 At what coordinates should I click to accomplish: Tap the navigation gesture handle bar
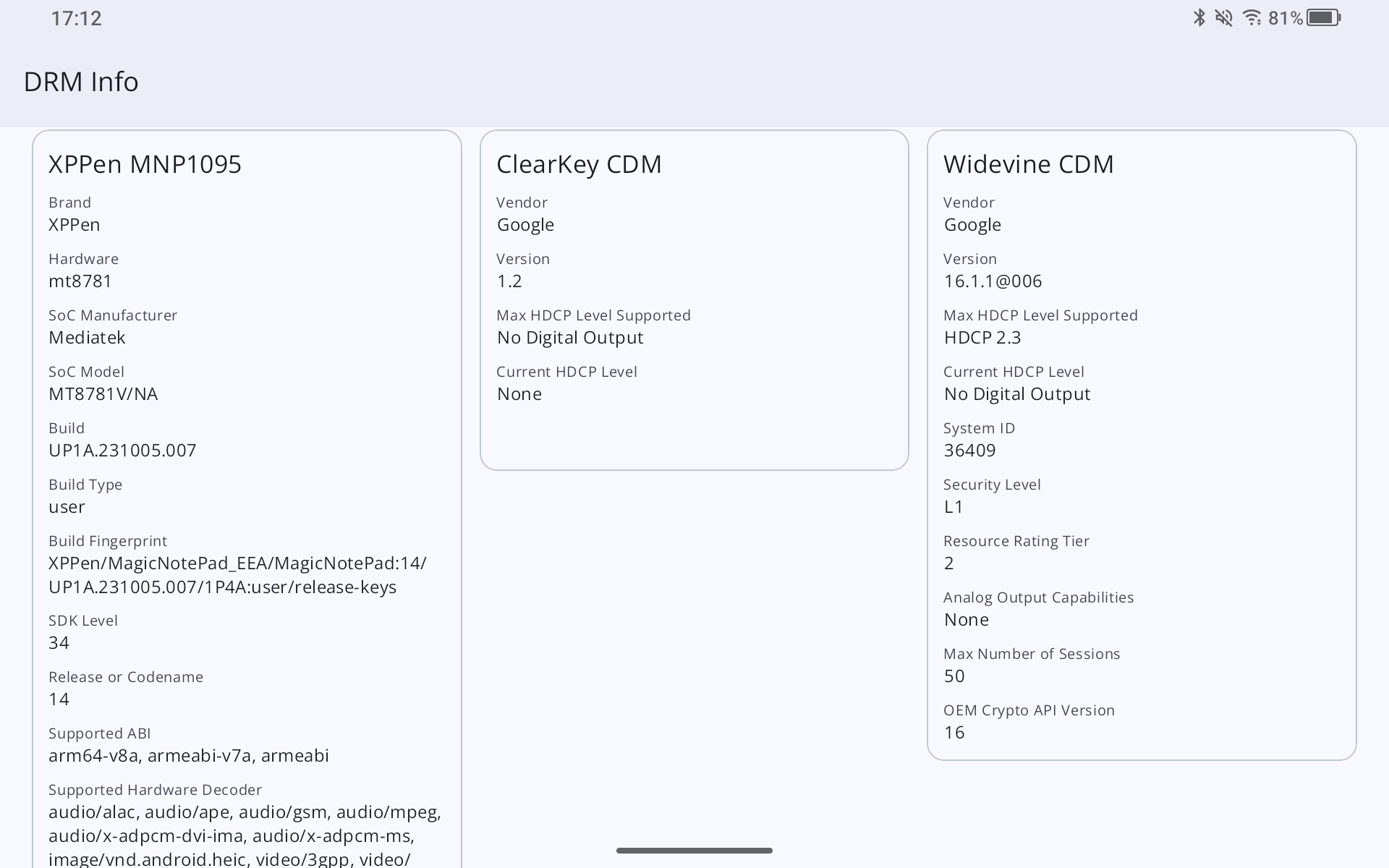coord(694,851)
